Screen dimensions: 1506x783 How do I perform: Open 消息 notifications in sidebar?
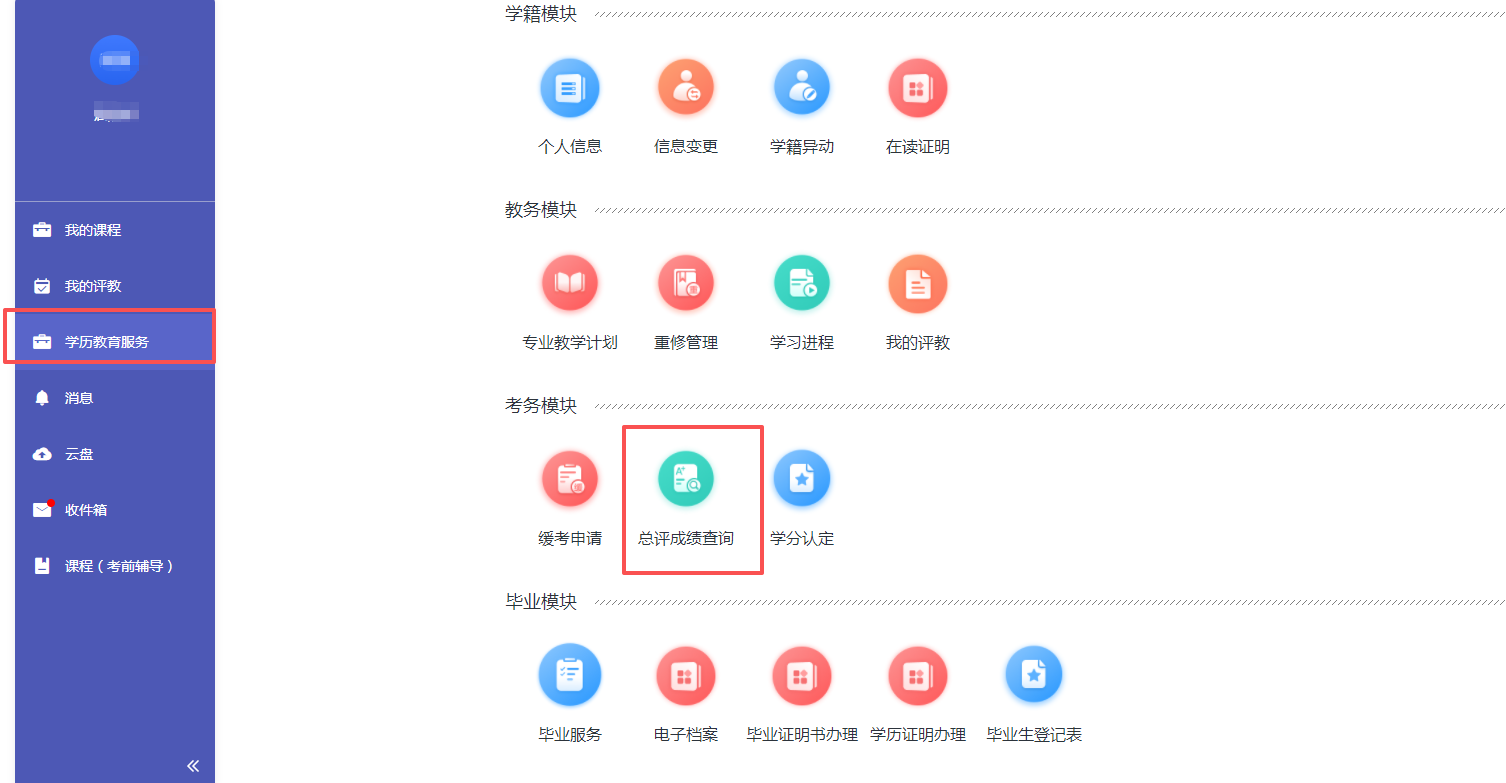click(x=79, y=398)
